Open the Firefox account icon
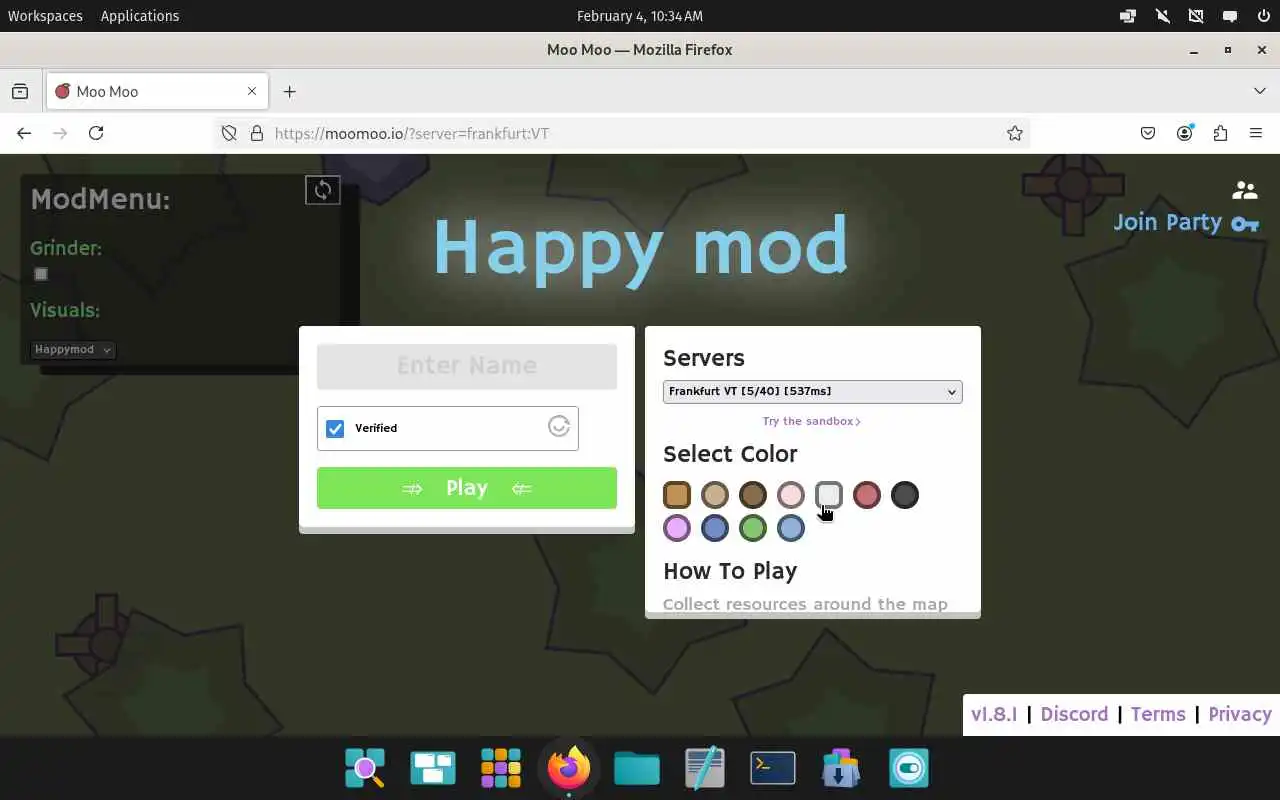Screen dimensions: 1280x800 click(1184, 133)
